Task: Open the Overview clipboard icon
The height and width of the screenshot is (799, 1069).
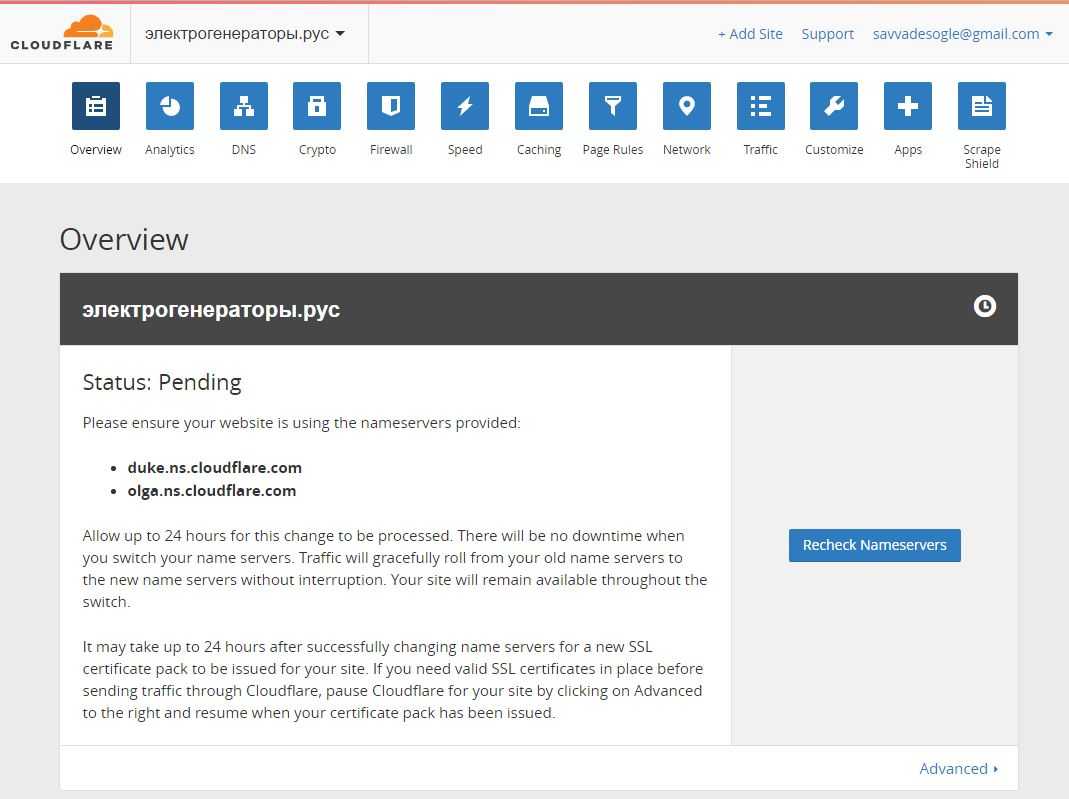Action: coord(96,106)
